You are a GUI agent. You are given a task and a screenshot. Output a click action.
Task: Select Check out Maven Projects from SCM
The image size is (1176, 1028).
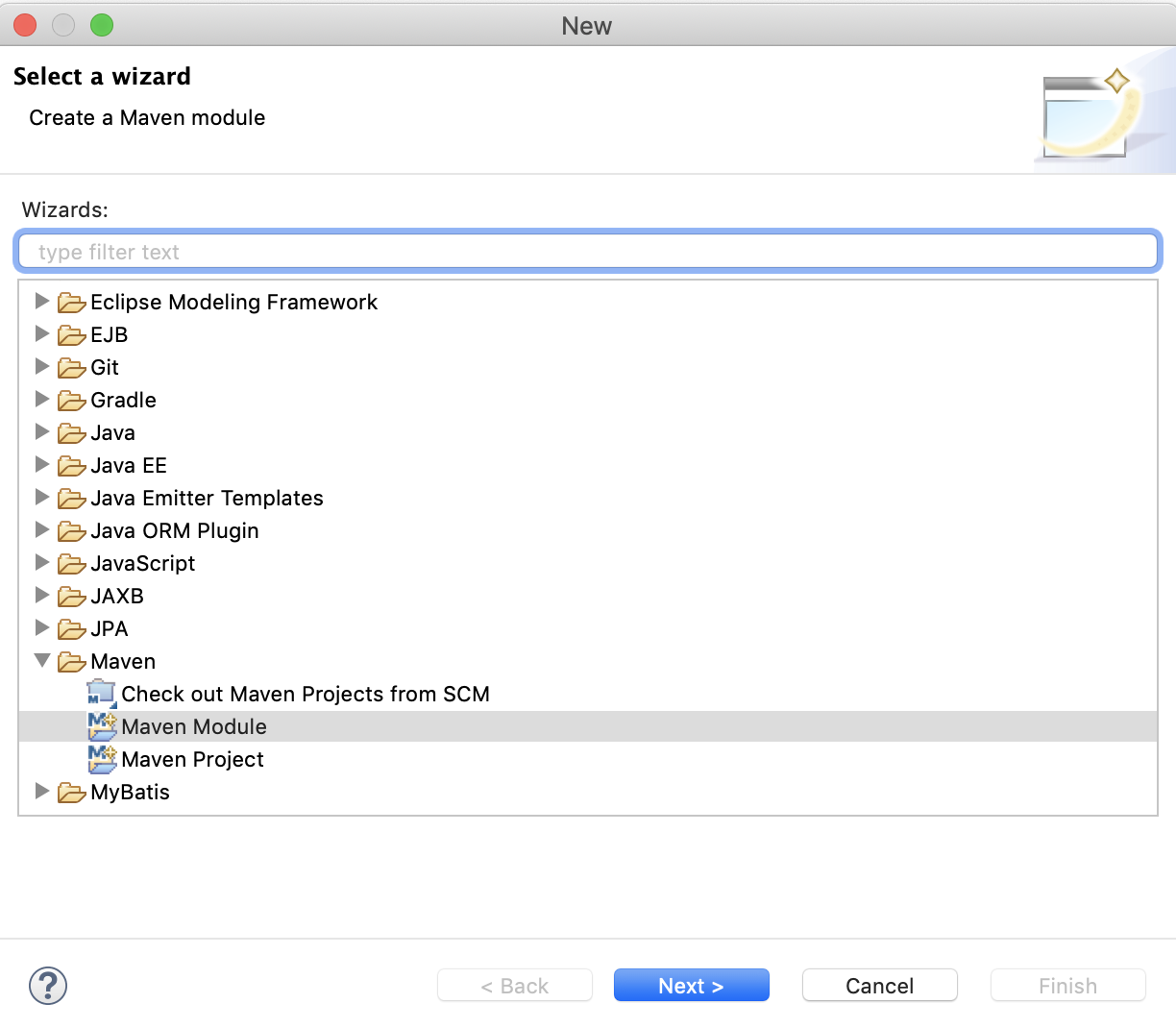pos(306,694)
